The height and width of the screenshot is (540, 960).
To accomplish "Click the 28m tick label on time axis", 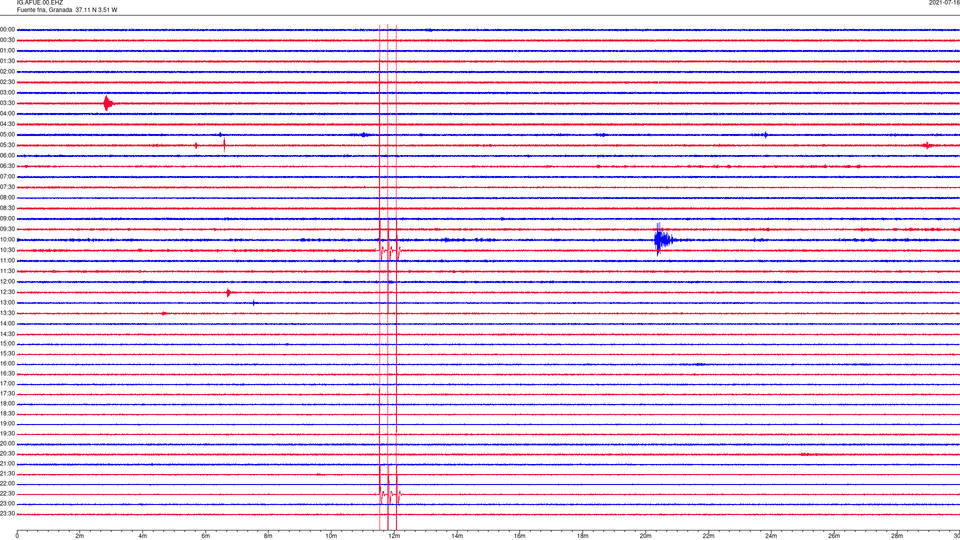I will click(897, 536).
